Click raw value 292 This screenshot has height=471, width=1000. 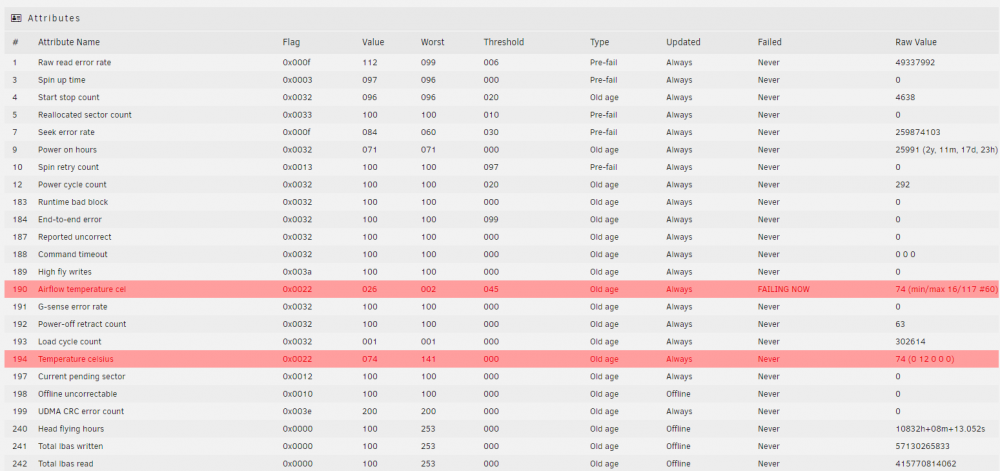tap(902, 185)
